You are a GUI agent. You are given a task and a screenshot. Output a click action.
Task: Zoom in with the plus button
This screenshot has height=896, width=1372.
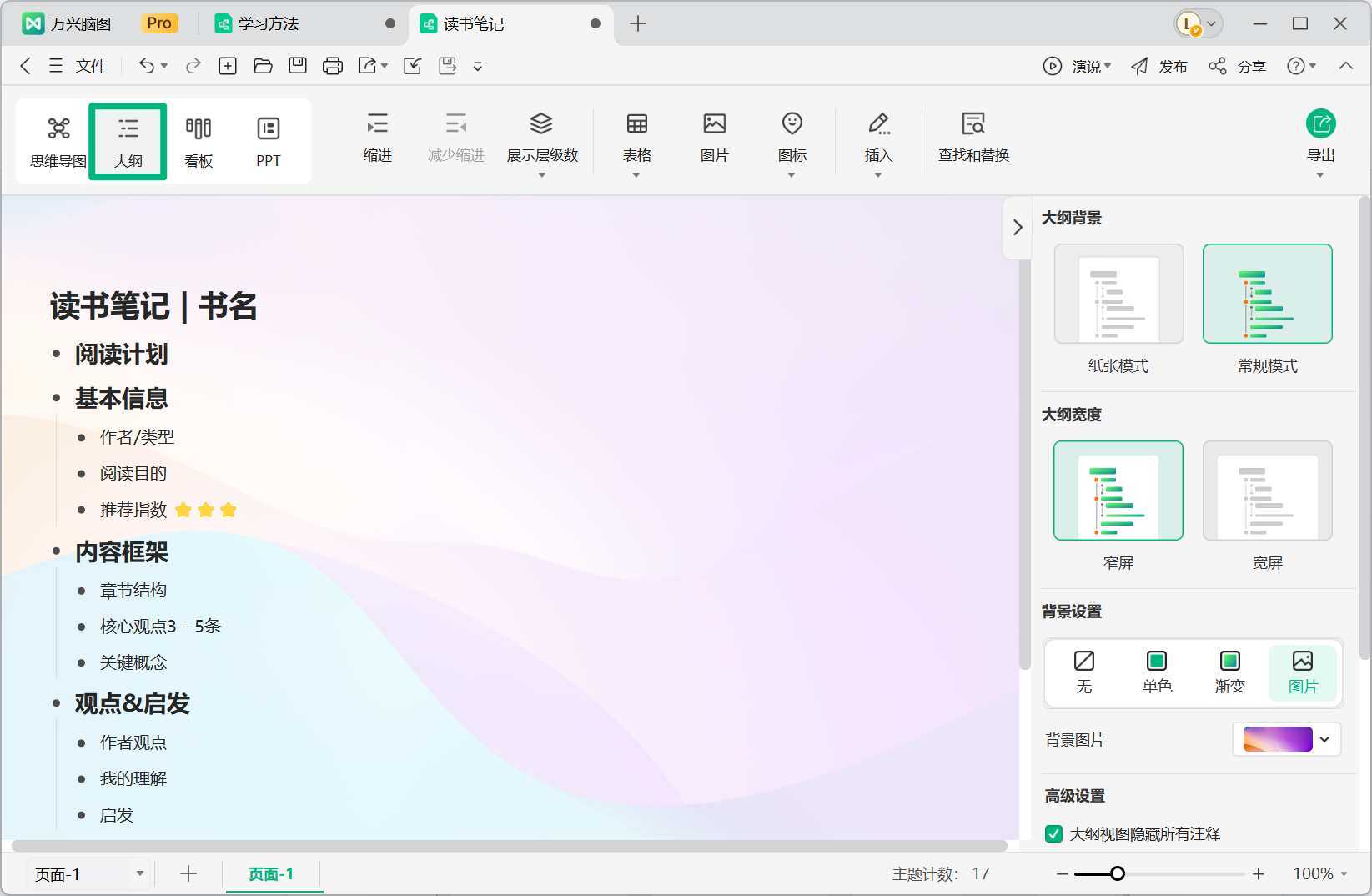[1259, 873]
